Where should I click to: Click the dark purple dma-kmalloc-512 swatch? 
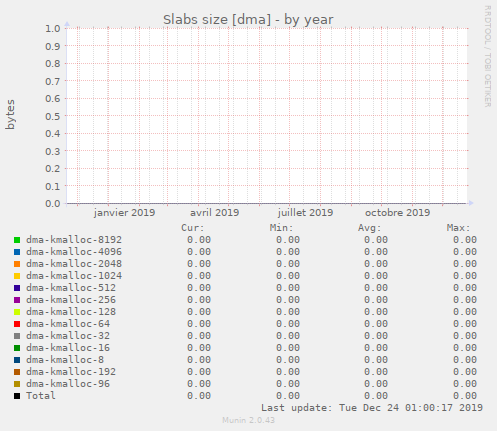17,288
